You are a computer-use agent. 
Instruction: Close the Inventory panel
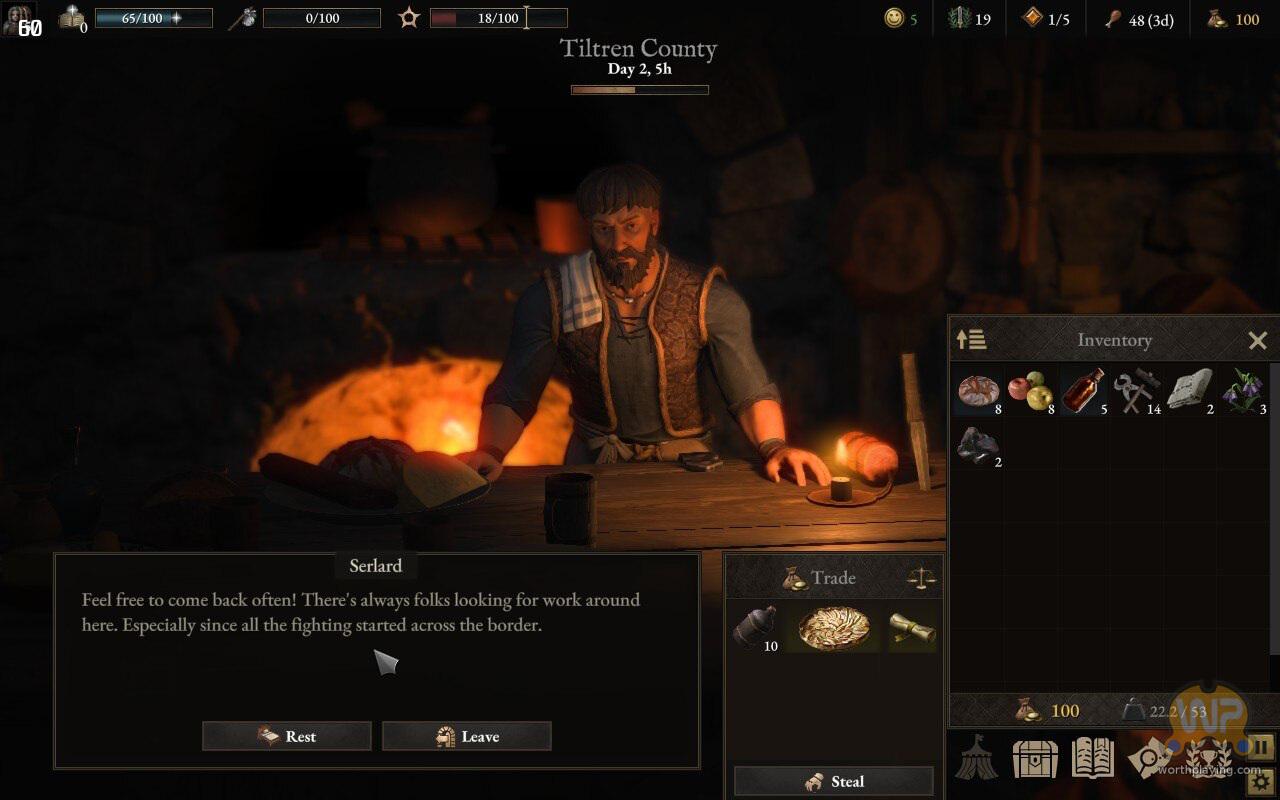tap(1258, 341)
